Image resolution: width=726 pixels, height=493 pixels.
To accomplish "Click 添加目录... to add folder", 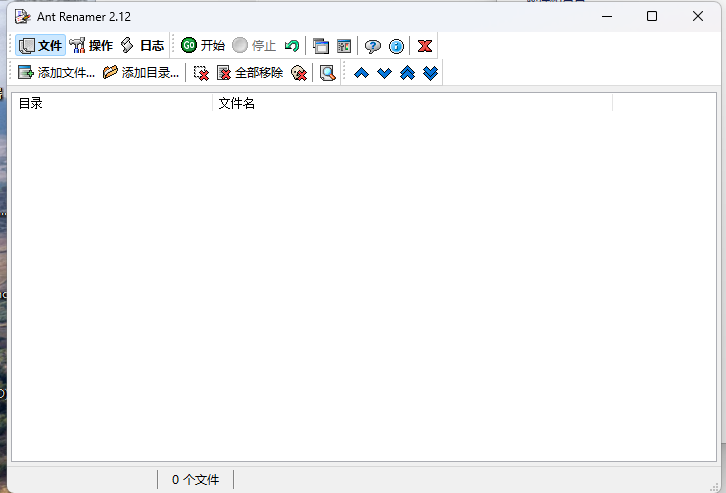I will tap(141, 73).
